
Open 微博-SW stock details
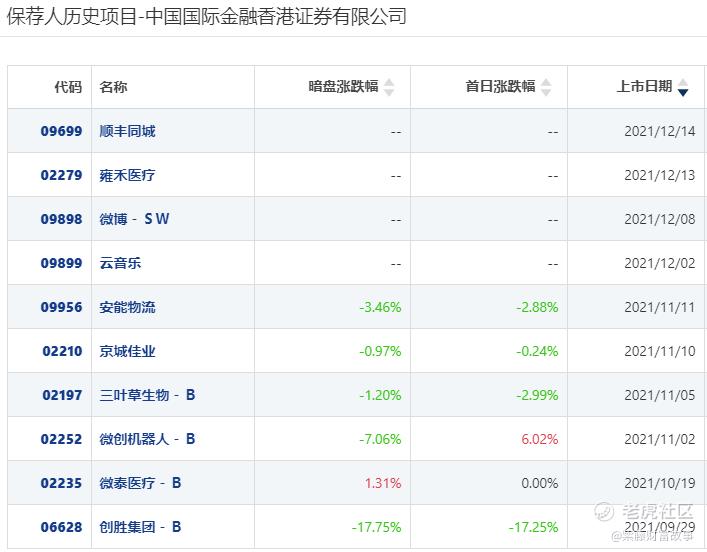[x=134, y=219]
